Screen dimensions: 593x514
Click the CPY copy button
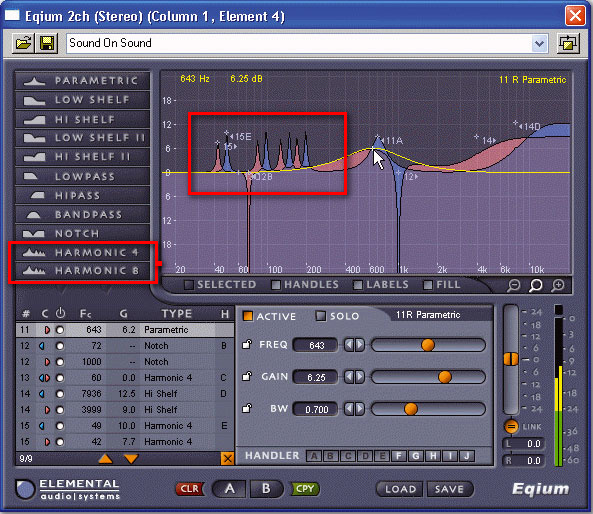click(x=305, y=489)
